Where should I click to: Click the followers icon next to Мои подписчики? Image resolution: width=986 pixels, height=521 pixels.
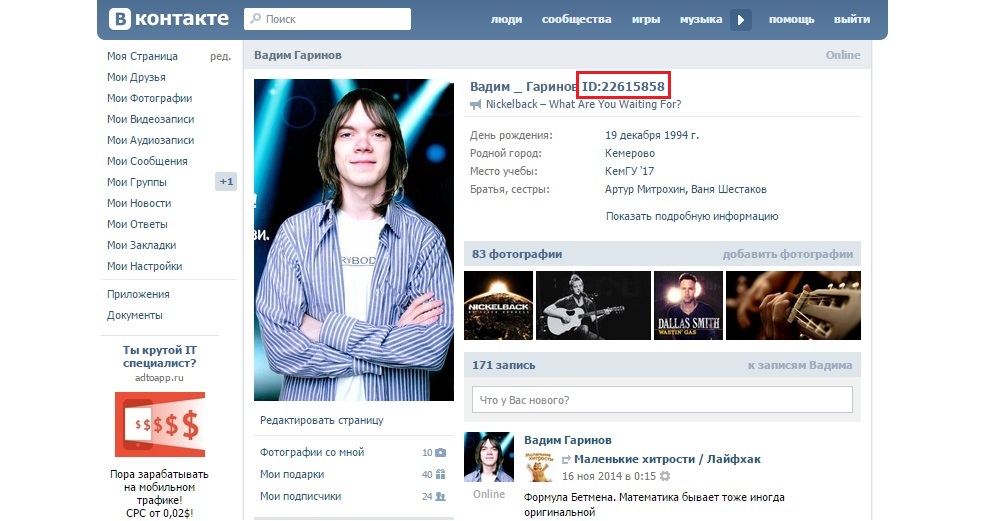pos(440,496)
